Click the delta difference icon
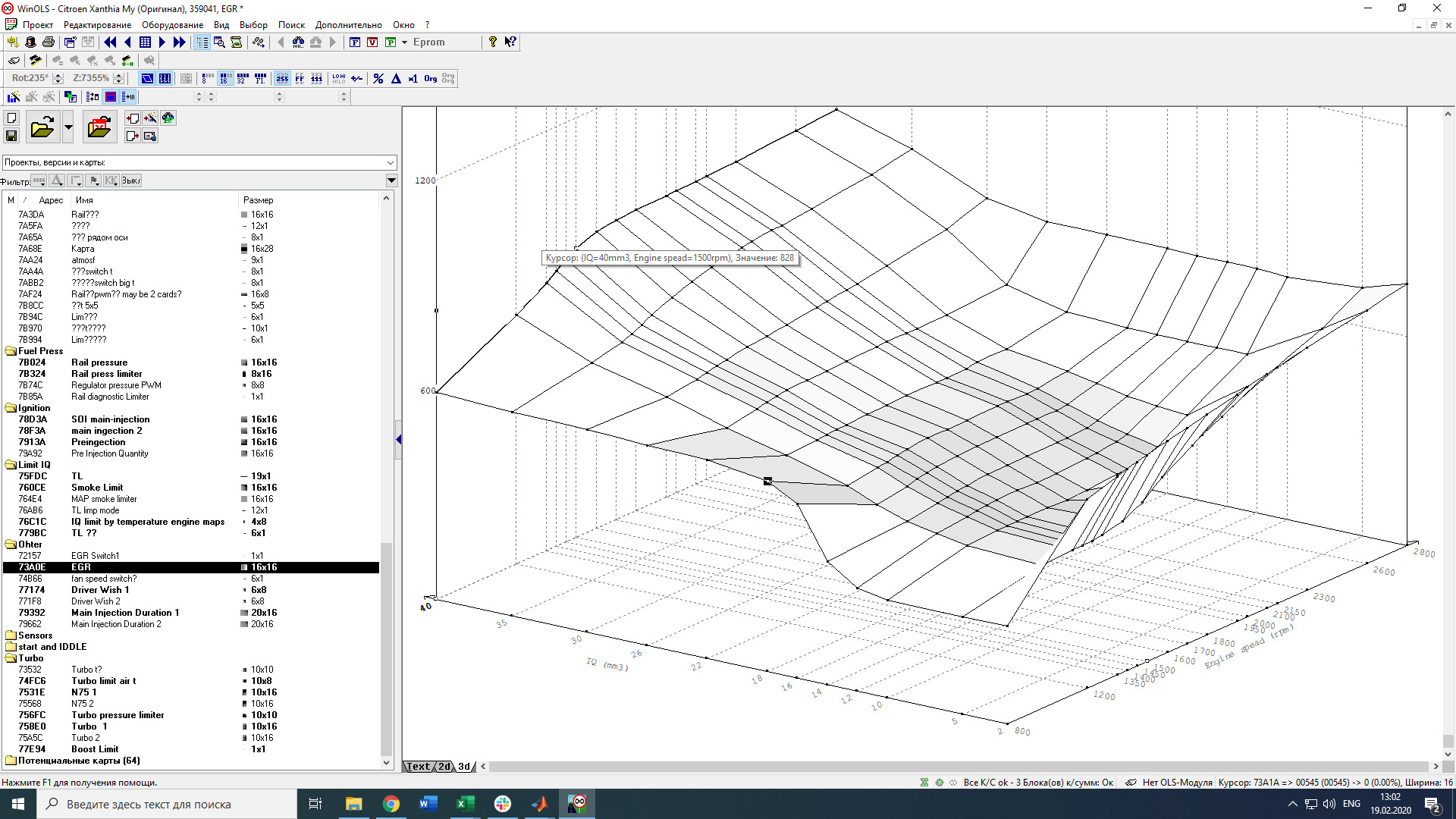 (x=396, y=78)
